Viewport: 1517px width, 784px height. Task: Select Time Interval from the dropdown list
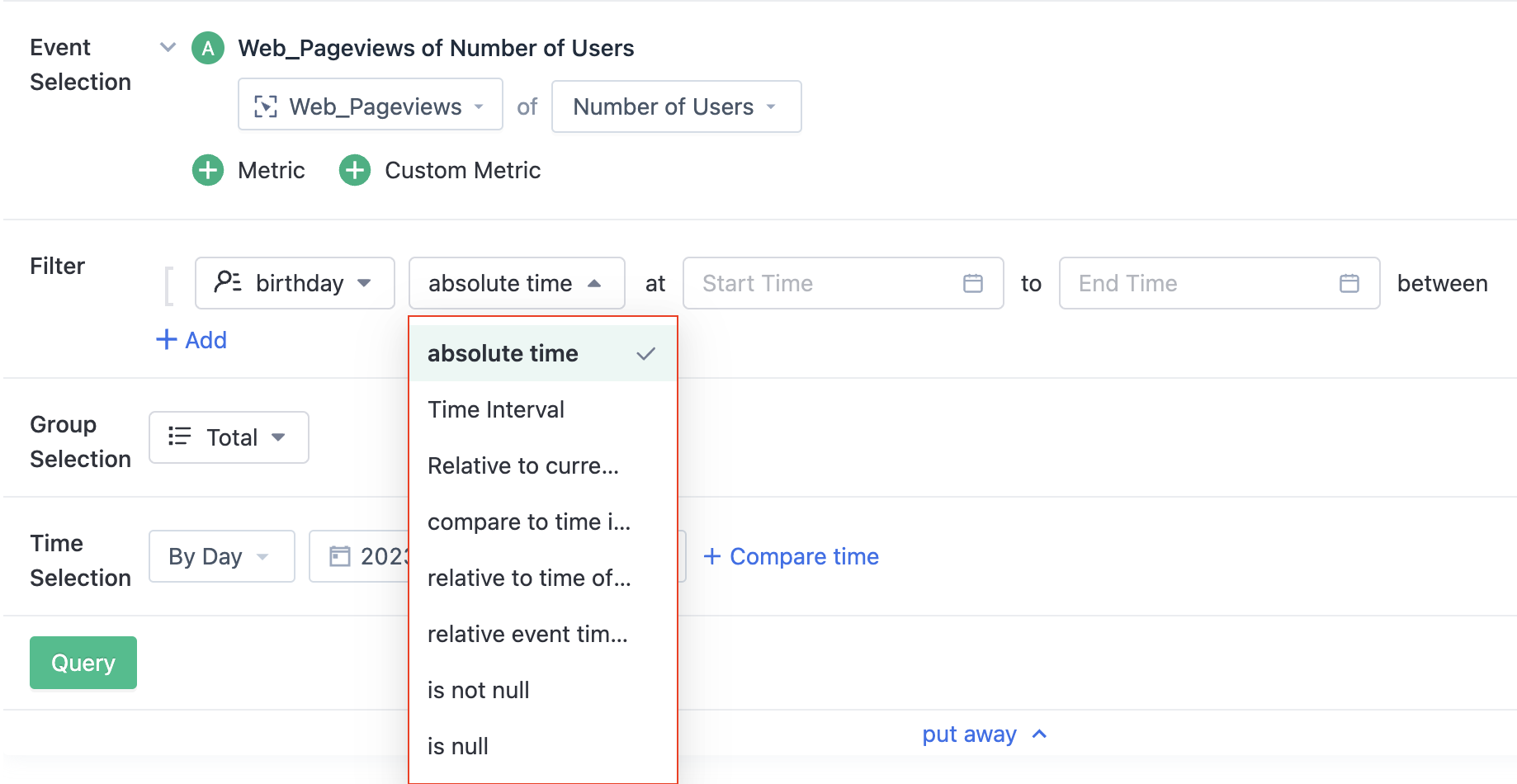coord(496,410)
